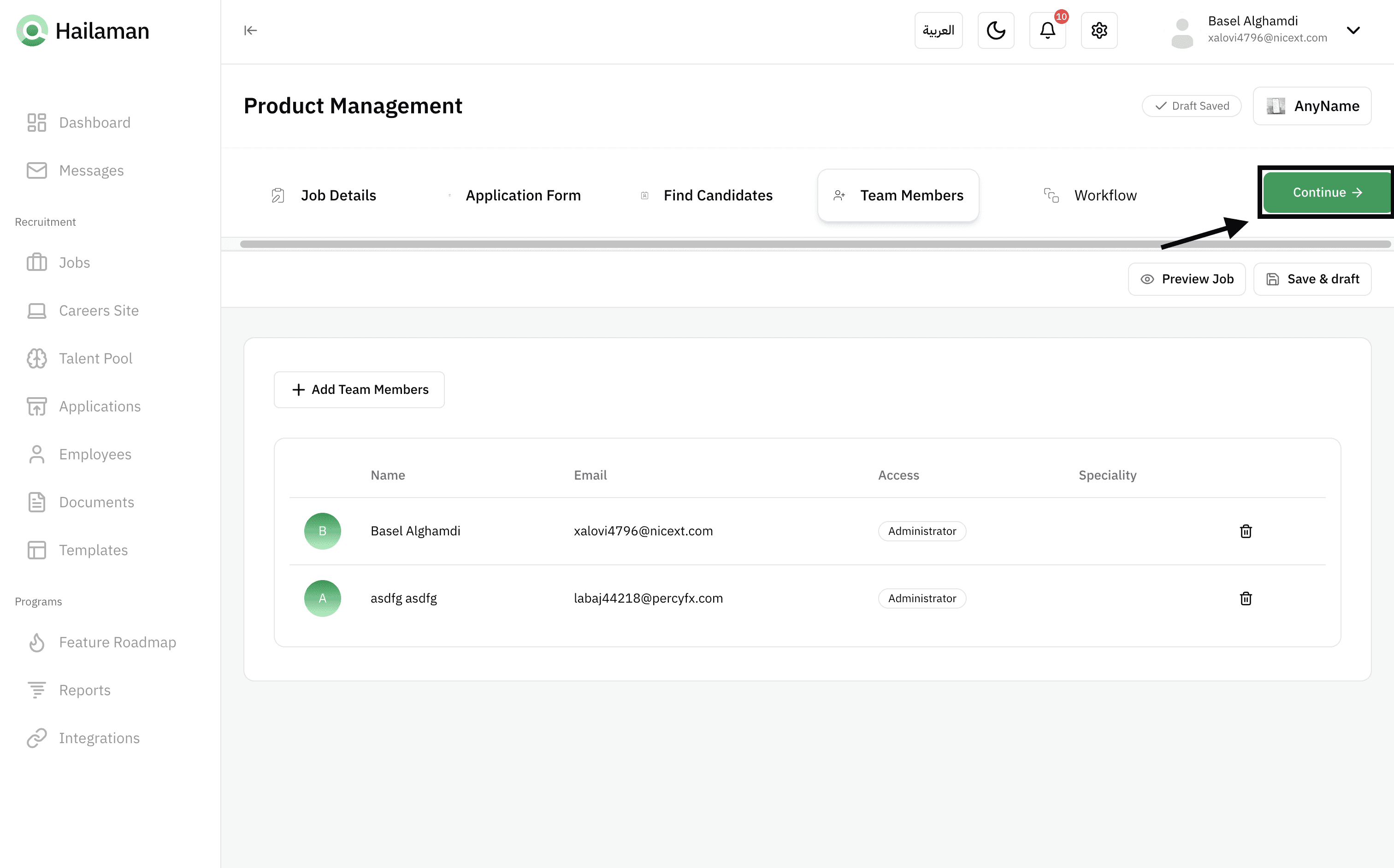The height and width of the screenshot is (868, 1394).
Task: Click Administrator access badge for Basel
Action: 921,531
